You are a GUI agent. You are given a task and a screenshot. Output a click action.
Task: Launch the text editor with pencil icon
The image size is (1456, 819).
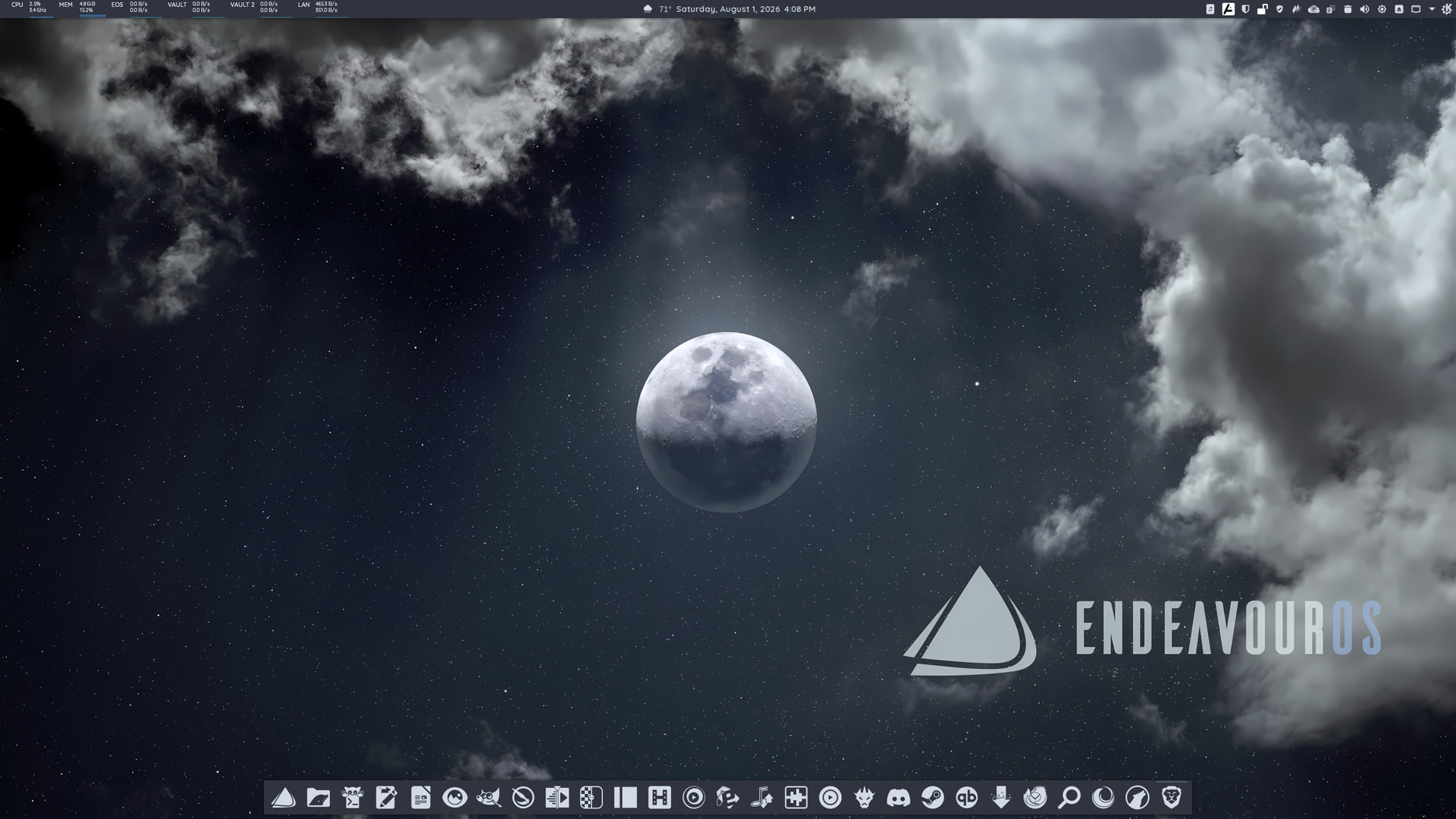click(387, 798)
